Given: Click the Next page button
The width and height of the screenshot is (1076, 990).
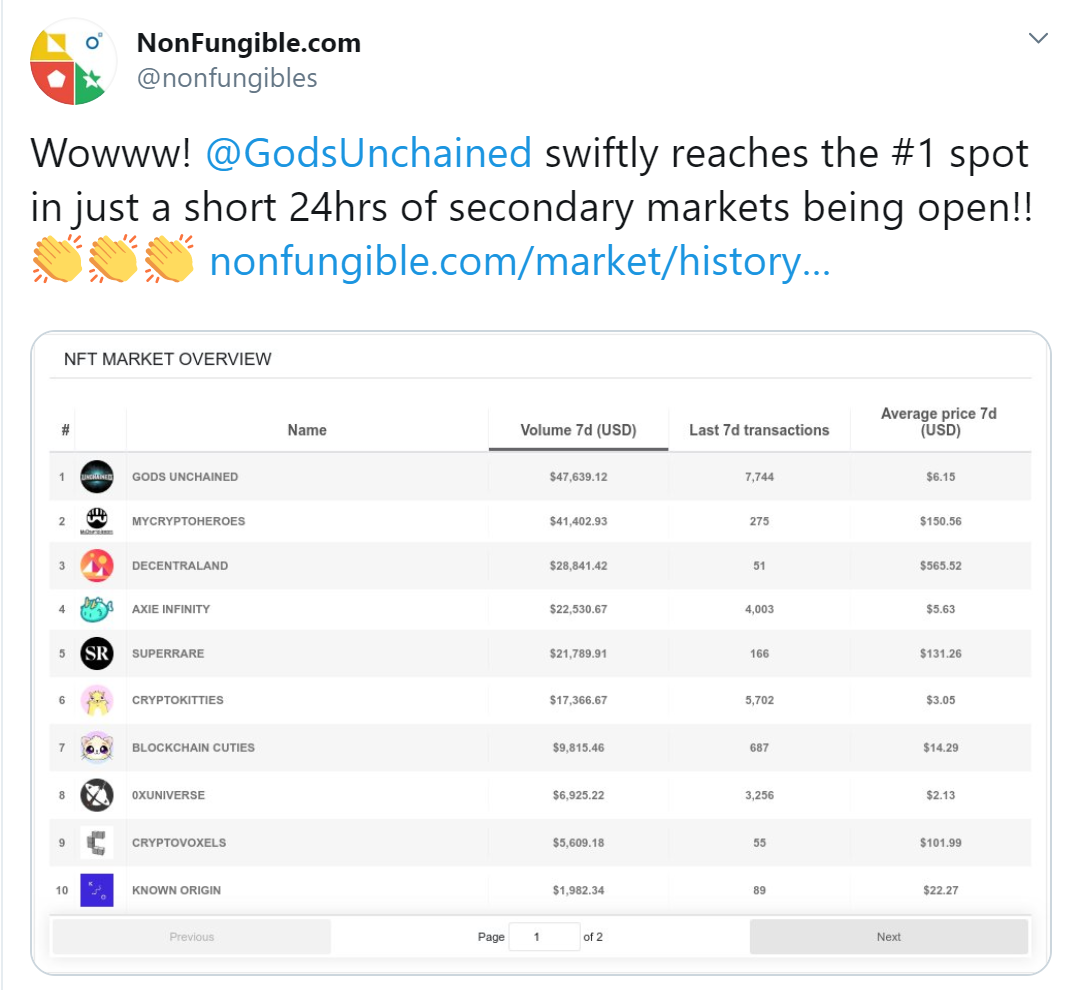Looking at the screenshot, I should (889, 936).
